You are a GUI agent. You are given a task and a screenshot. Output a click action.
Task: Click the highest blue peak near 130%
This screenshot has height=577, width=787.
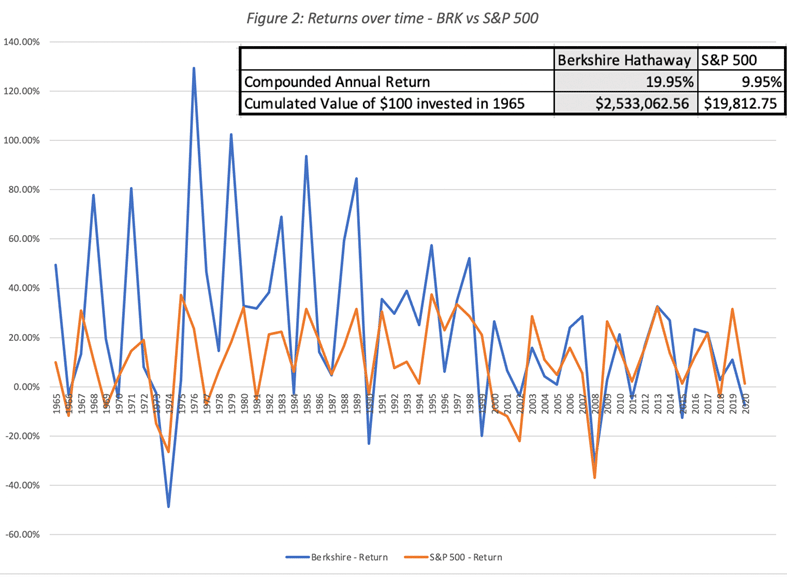193,68
